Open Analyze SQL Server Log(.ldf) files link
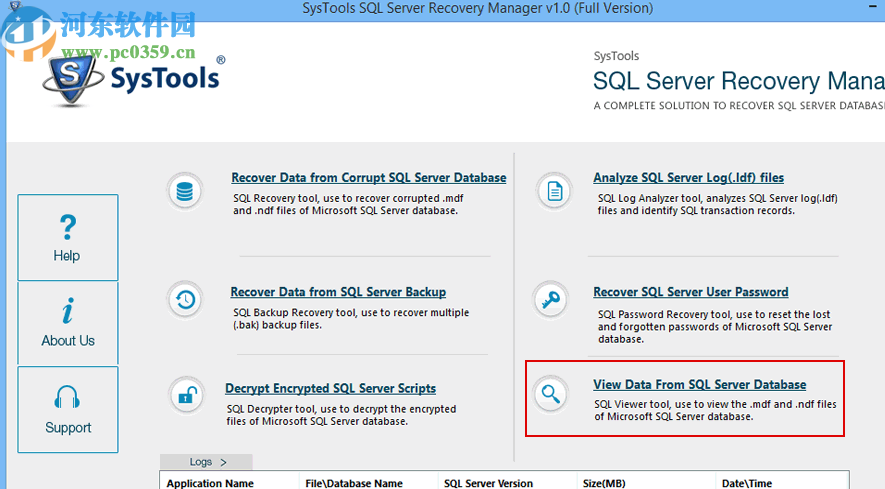 (x=688, y=178)
